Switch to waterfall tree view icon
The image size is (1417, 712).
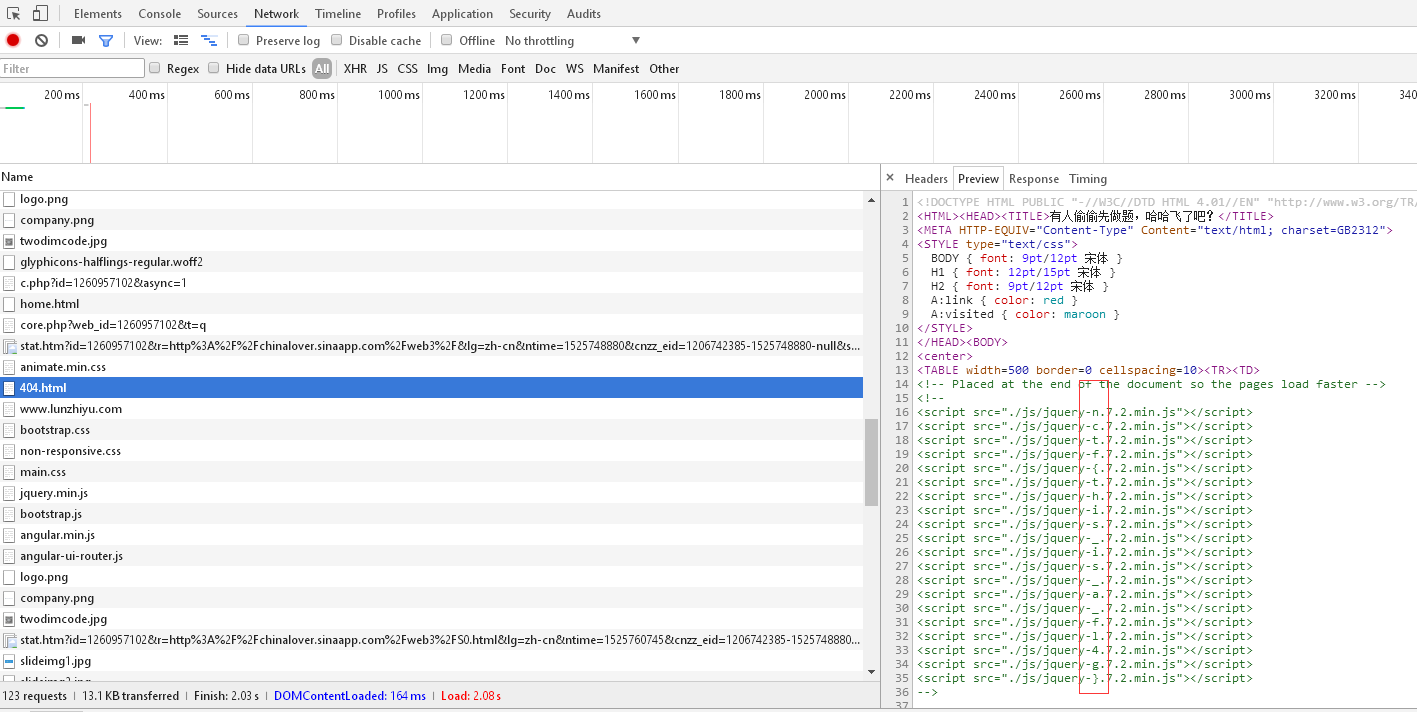[x=209, y=40]
